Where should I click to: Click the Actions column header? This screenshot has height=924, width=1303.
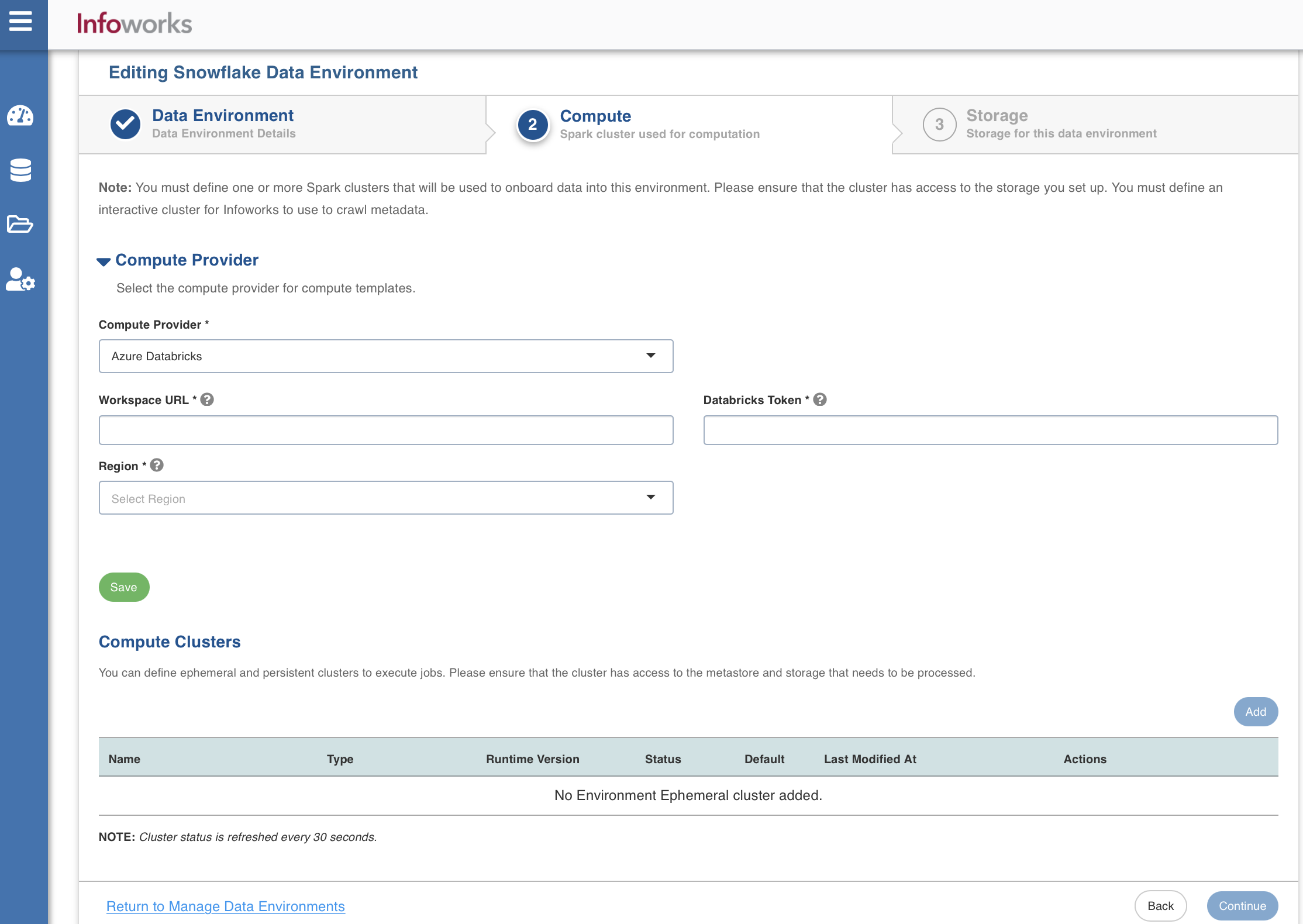point(1085,759)
